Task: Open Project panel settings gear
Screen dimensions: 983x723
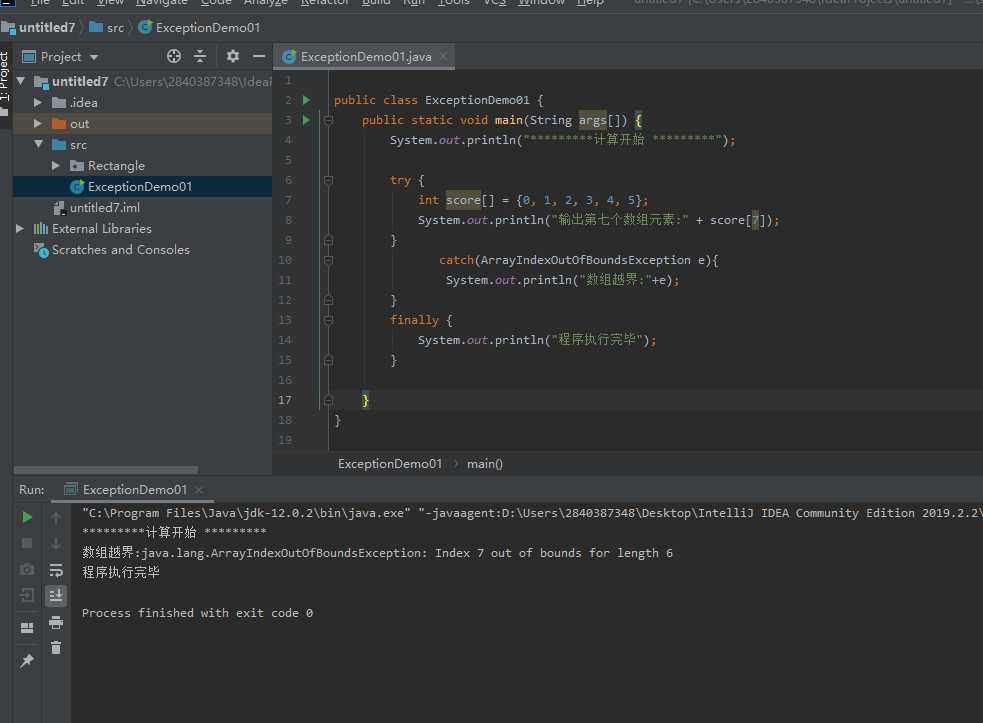Action: click(x=233, y=56)
